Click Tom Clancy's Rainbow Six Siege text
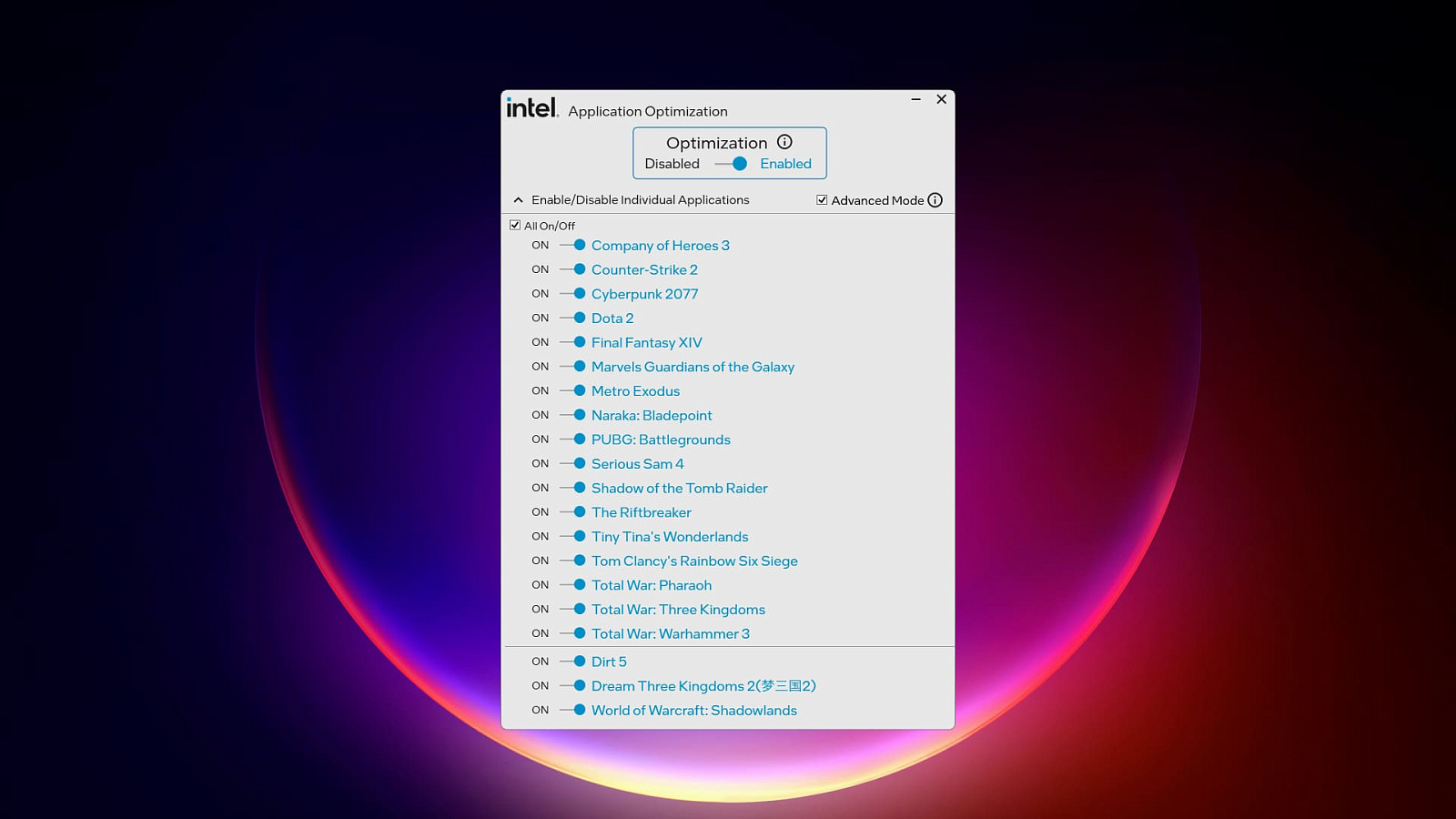Image resolution: width=1456 pixels, height=819 pixels. coord(694,561)
